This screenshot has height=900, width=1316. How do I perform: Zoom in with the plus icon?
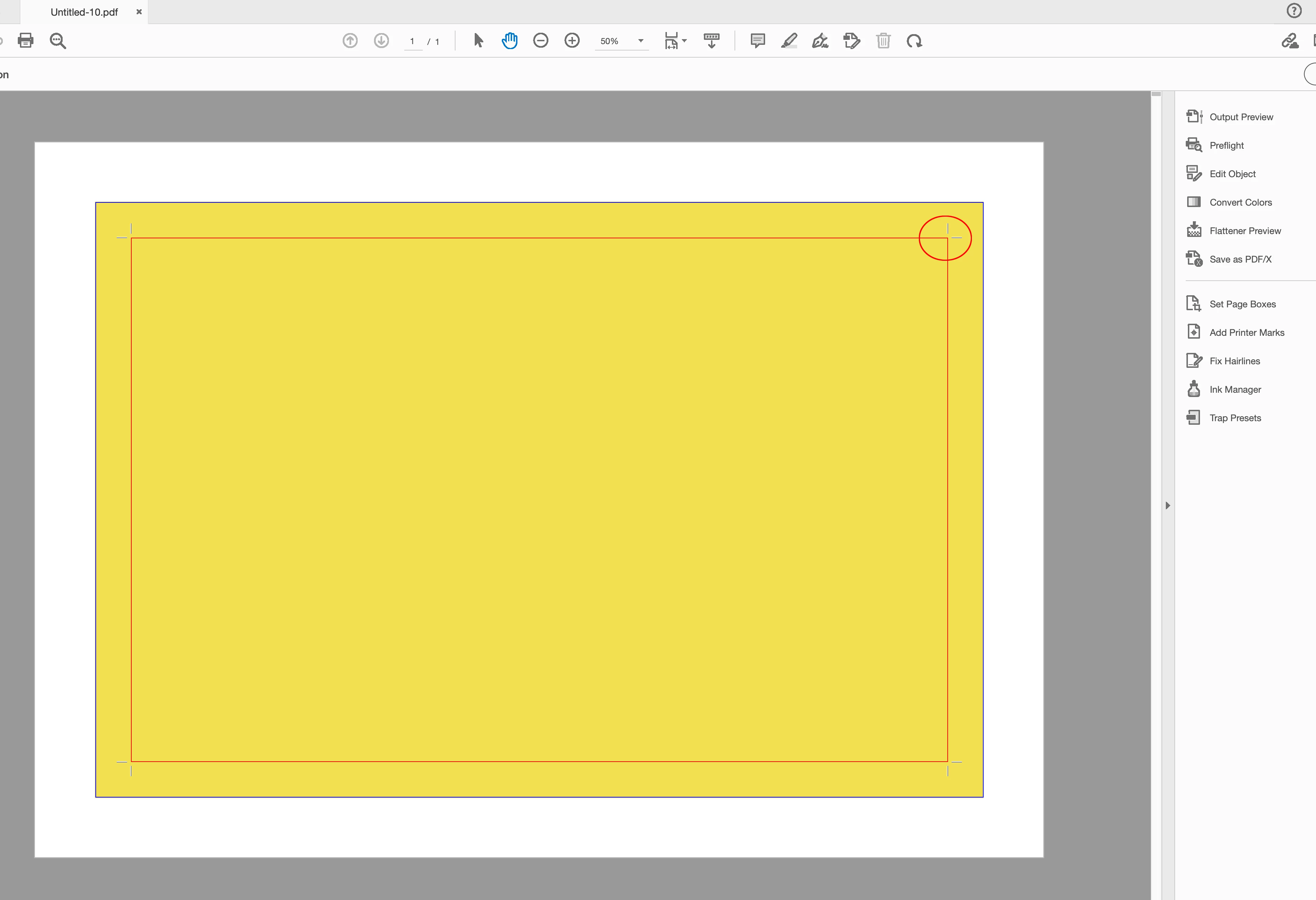pos(572,41)
